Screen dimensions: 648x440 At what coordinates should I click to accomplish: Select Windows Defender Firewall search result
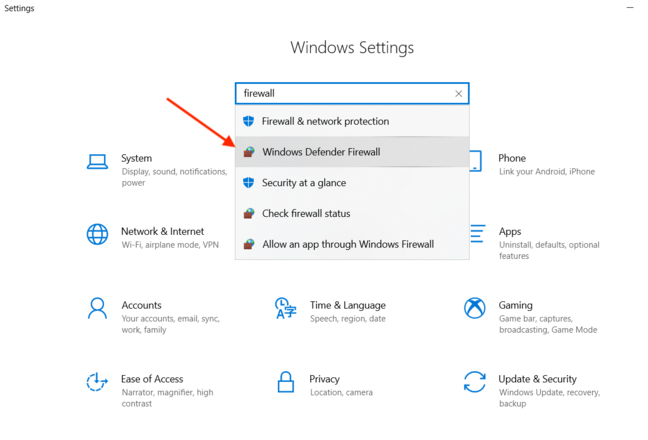pos(352,152)
